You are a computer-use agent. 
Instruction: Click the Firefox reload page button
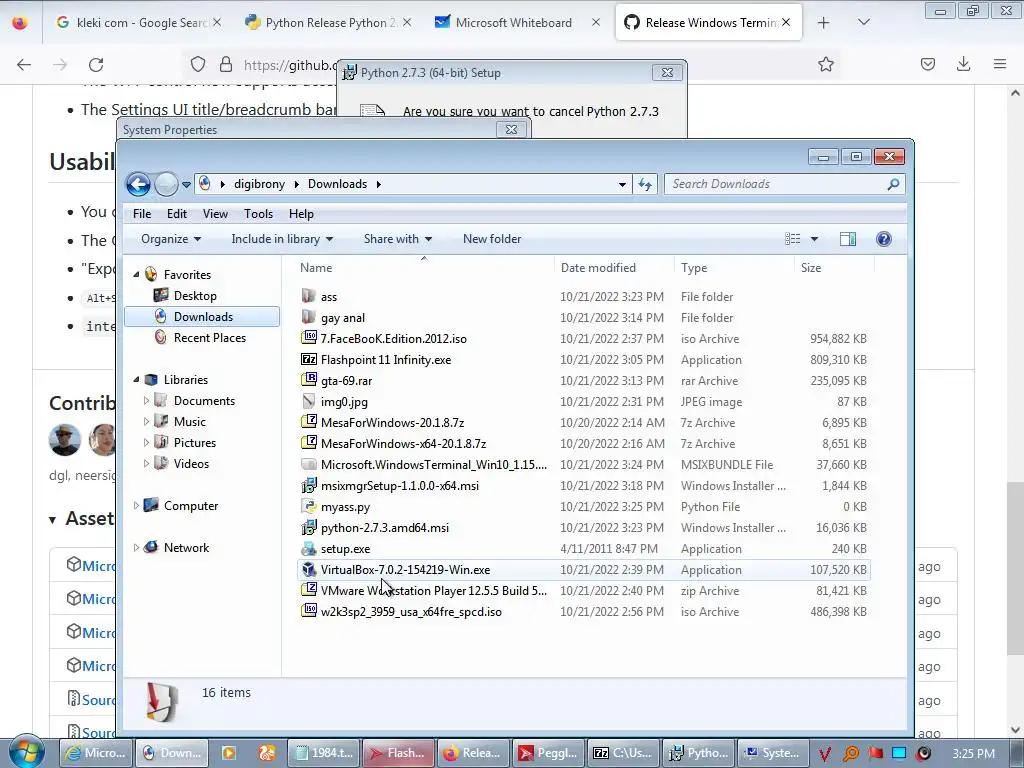(x=96, y=64)
